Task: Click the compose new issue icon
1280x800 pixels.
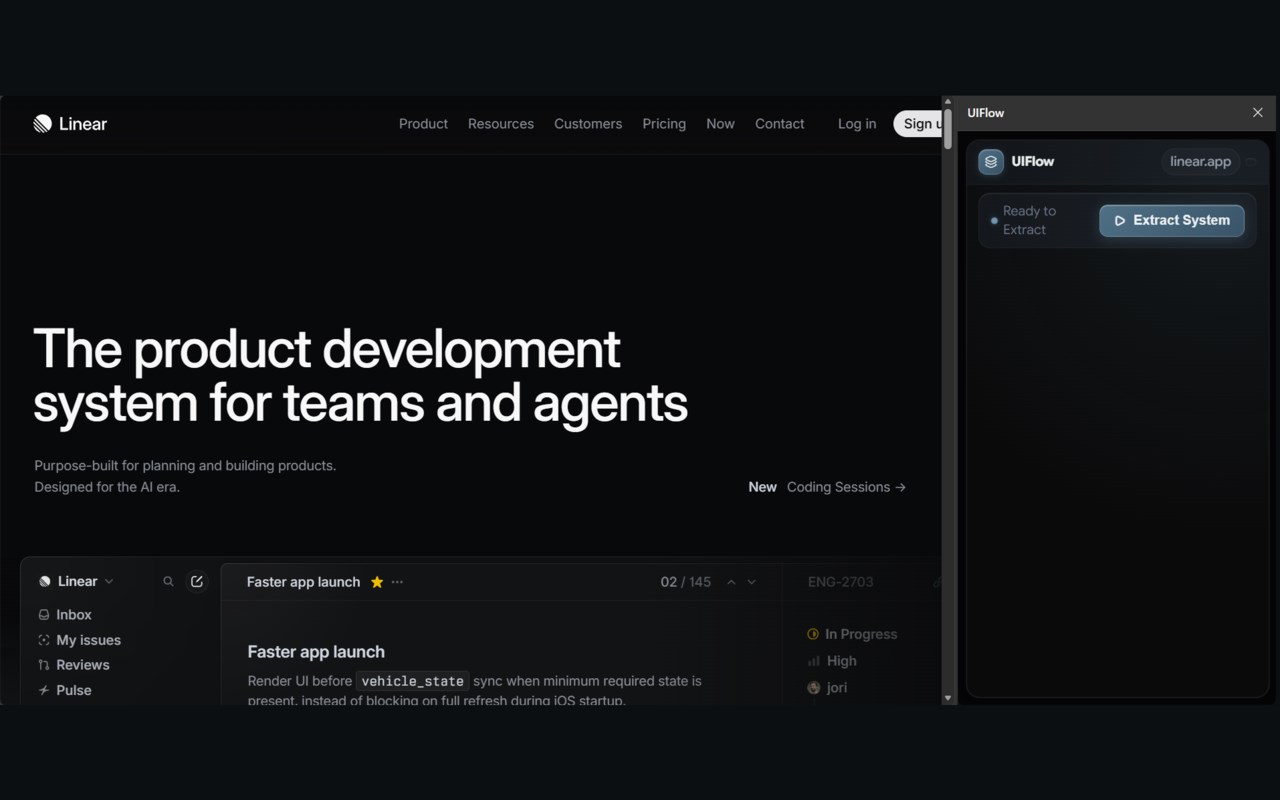Action: tap(197, 582)
